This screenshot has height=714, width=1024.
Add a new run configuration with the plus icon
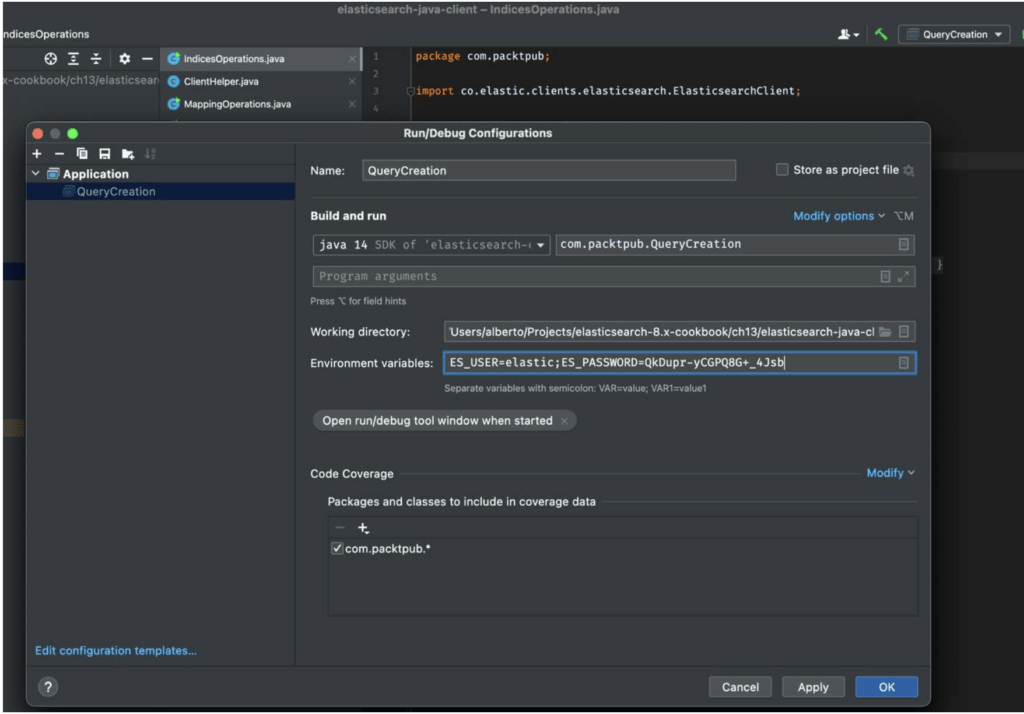[36, 153]
